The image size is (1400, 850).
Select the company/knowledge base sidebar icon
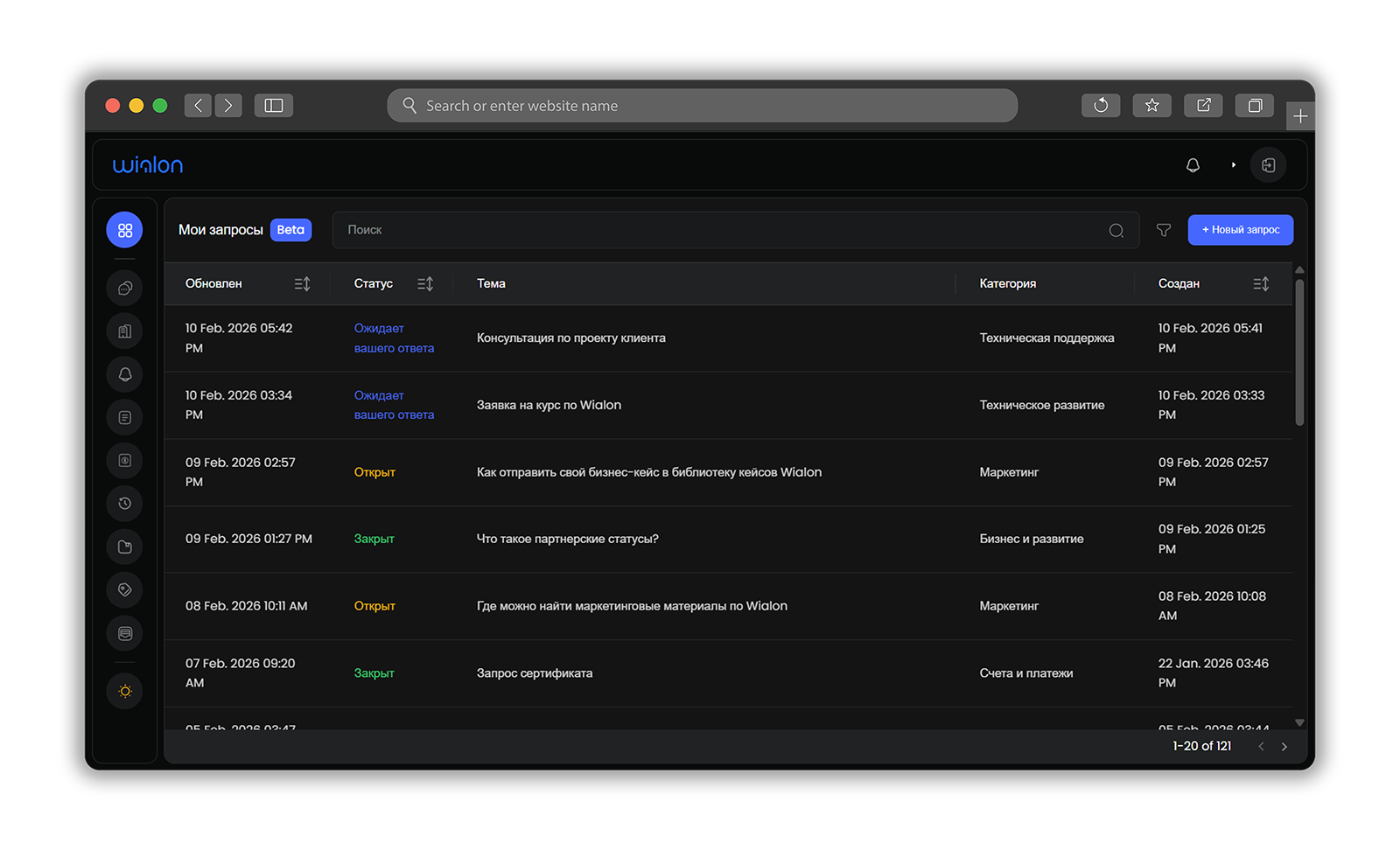[x=124, y=331]
